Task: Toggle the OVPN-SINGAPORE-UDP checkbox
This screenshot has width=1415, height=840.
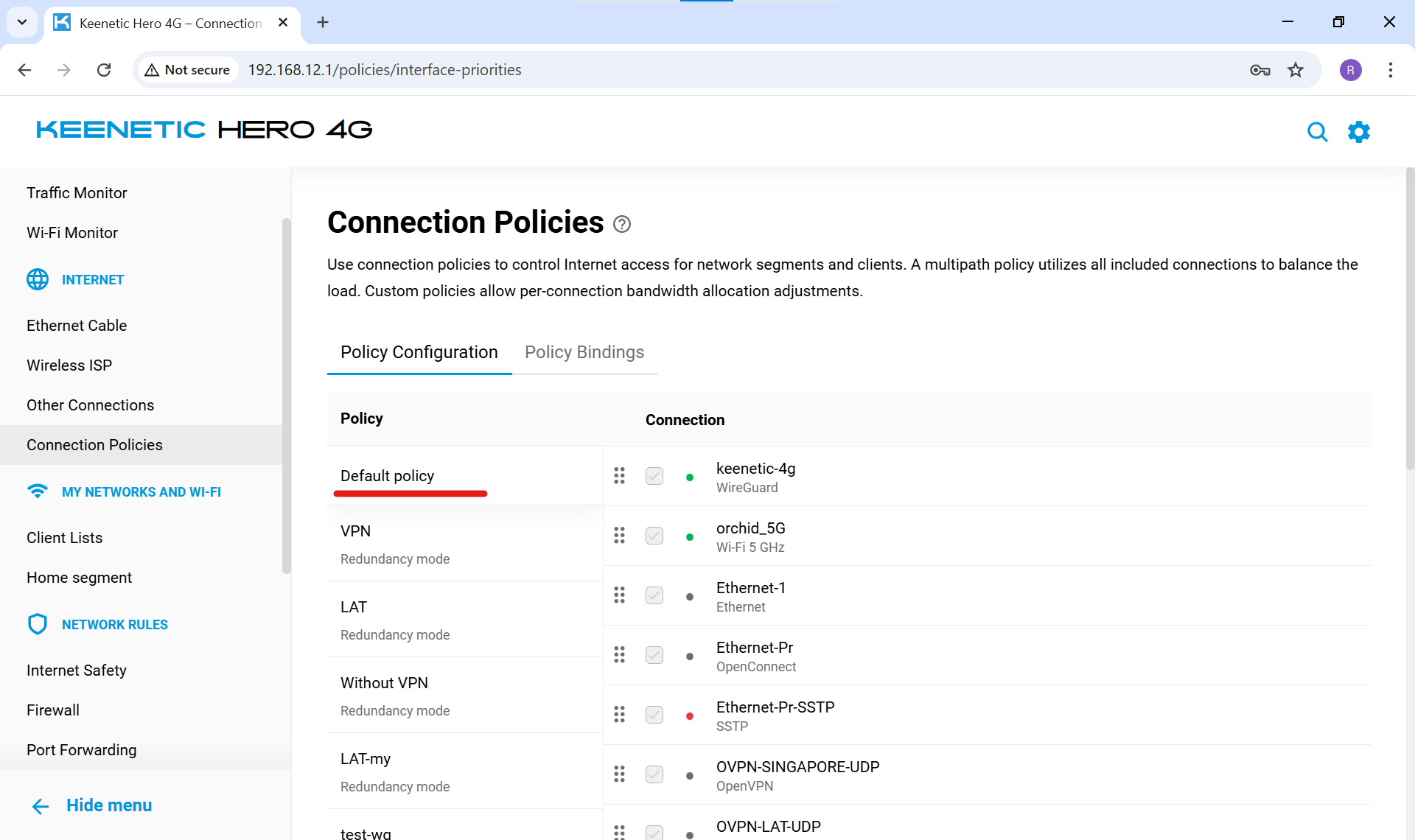Action: [x=654, y=774]
